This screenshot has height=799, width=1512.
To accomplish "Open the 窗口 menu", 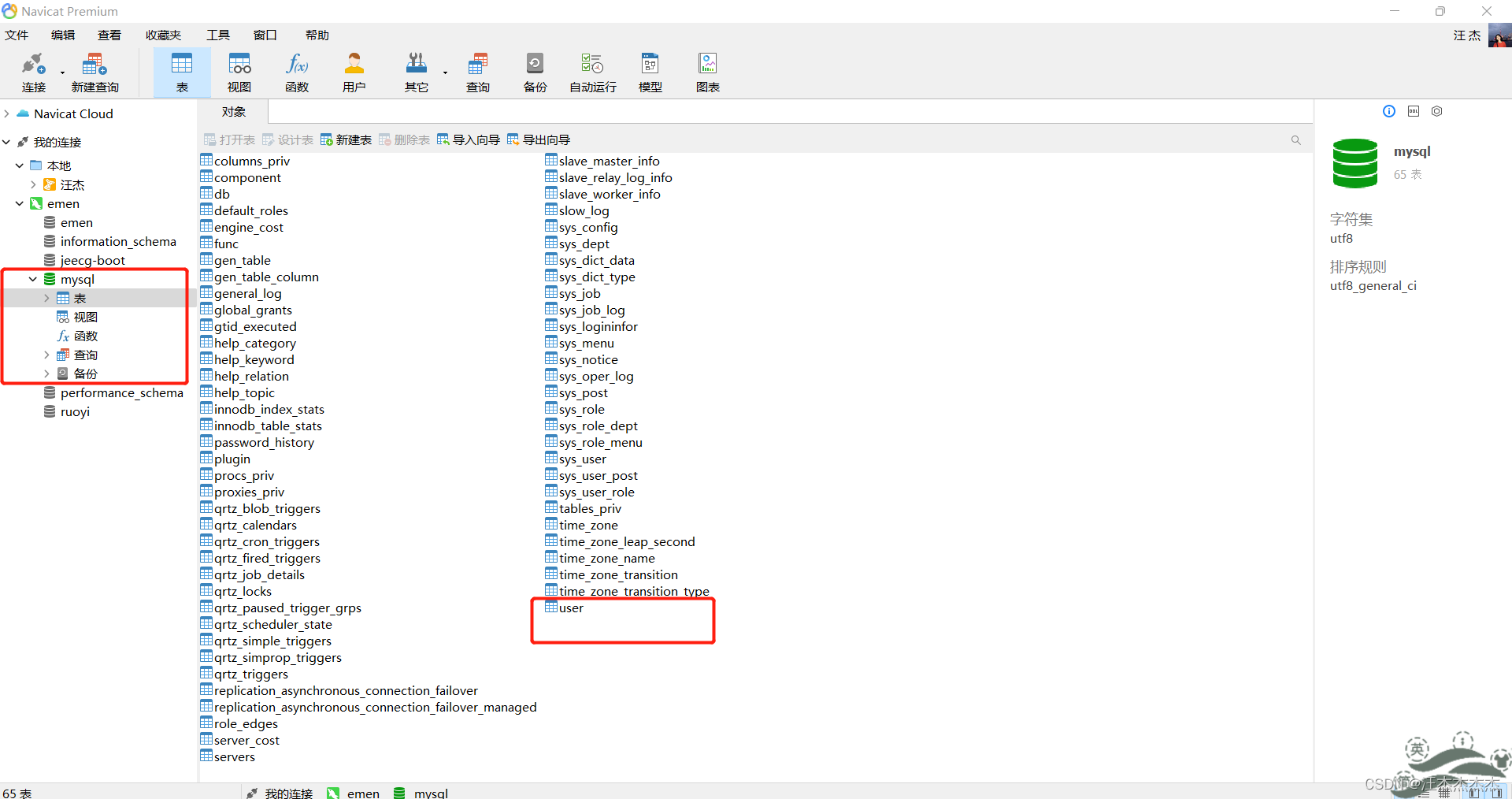I will pyautogui.click(x=265, y=35).
